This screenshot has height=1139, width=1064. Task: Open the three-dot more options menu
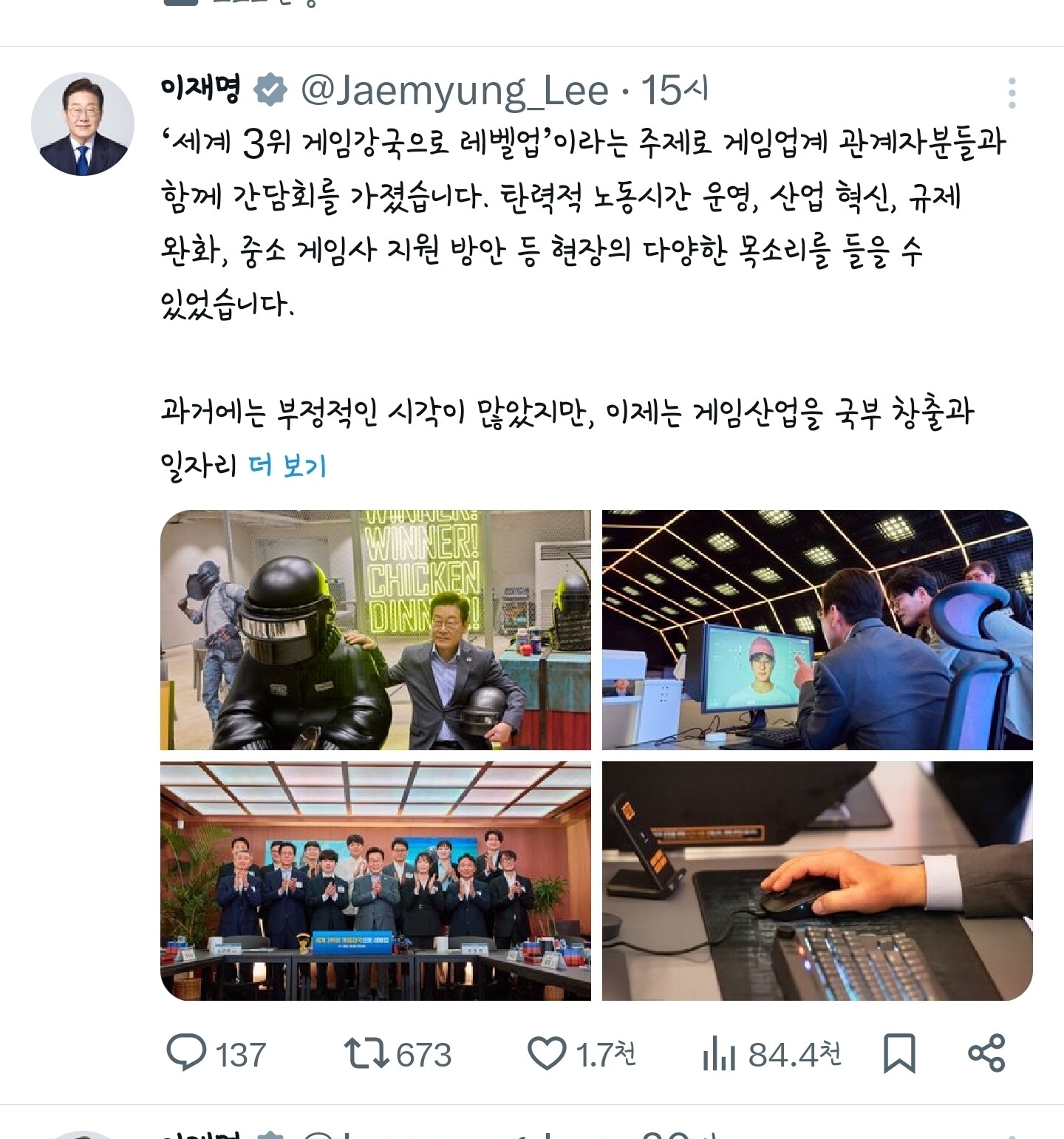pyautogui.click(x=1012, y=93)
